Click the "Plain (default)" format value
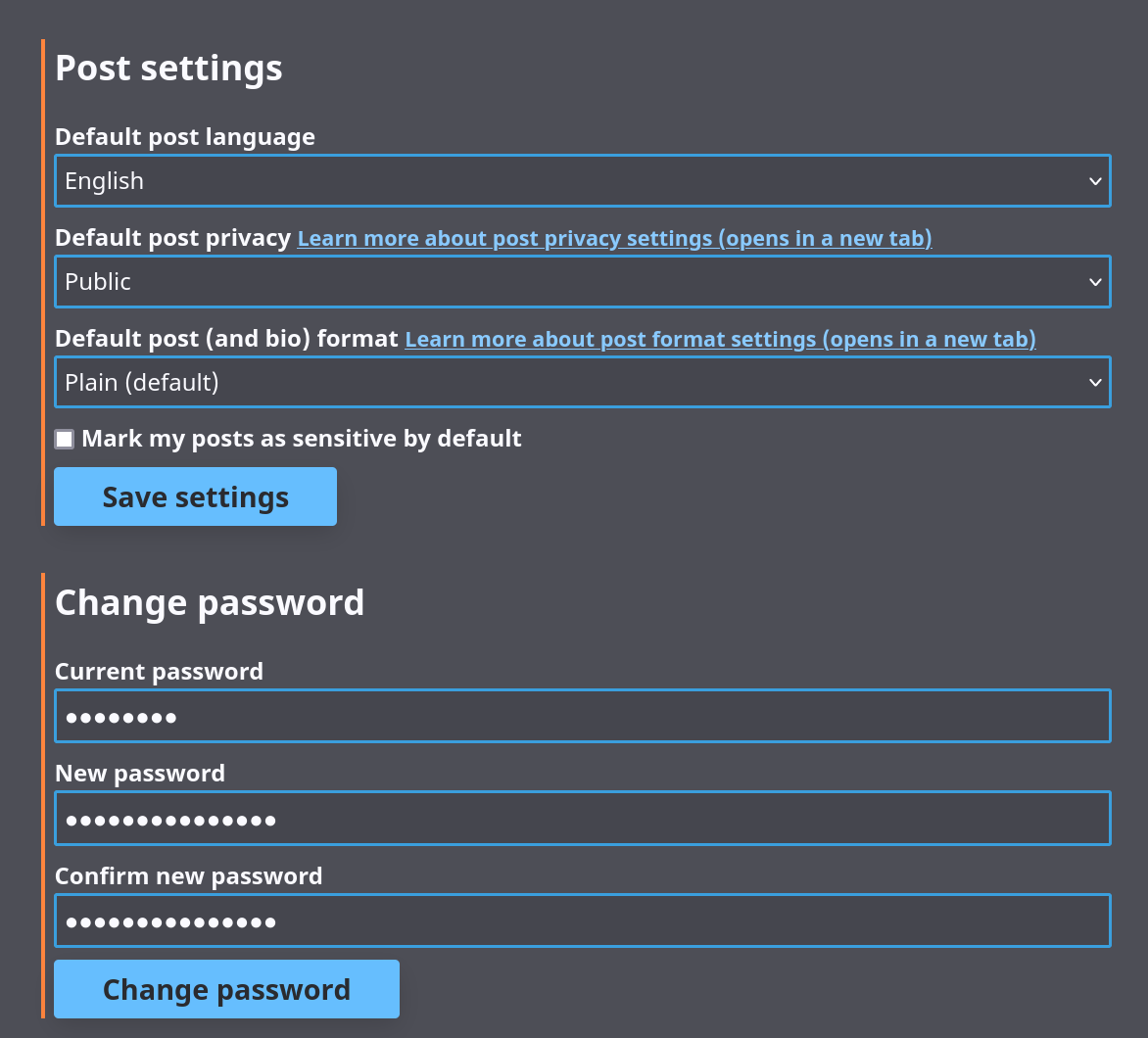The image size is (1148, 1038). [140, 382]
